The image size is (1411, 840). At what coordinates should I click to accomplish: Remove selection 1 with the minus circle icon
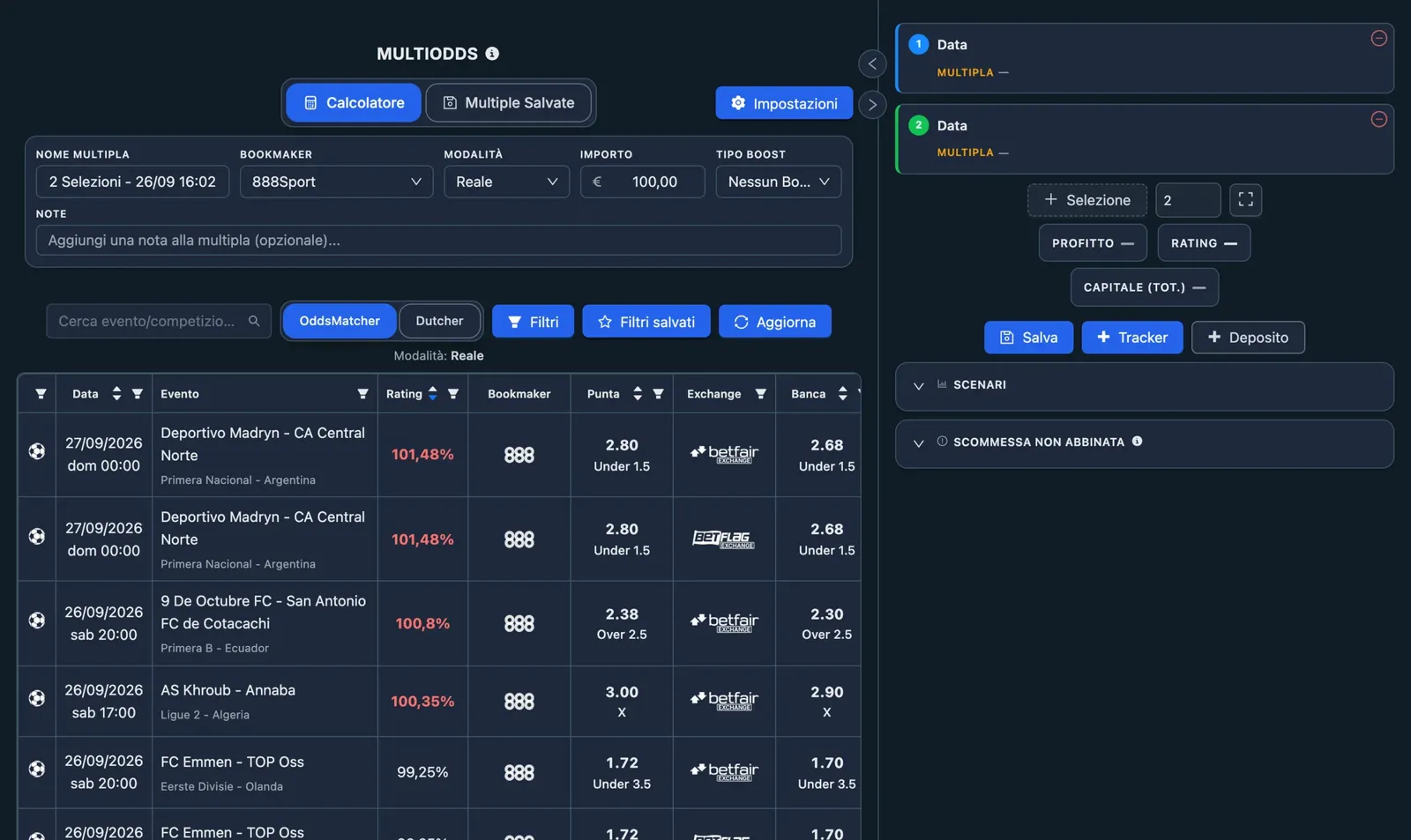[x=1379, y=38]
